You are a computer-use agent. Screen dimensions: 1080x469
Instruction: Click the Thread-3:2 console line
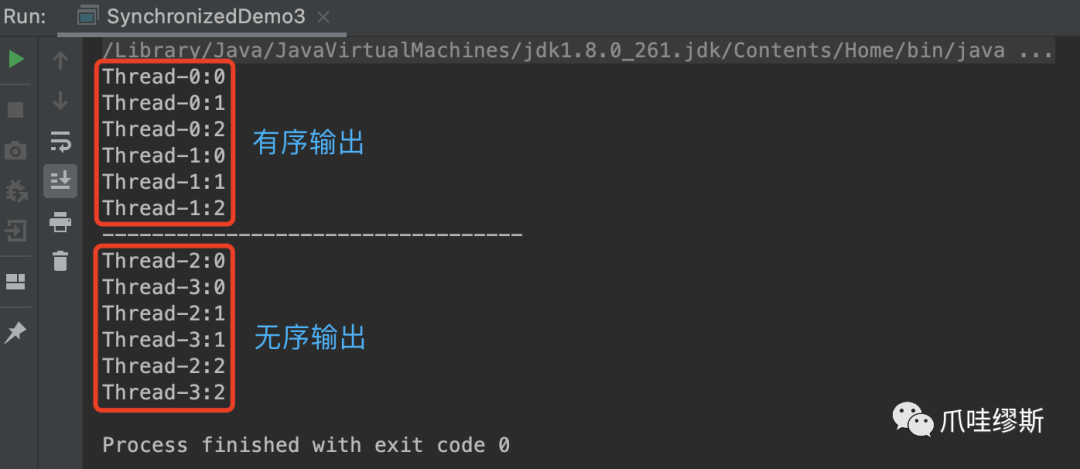coord(164,393)
